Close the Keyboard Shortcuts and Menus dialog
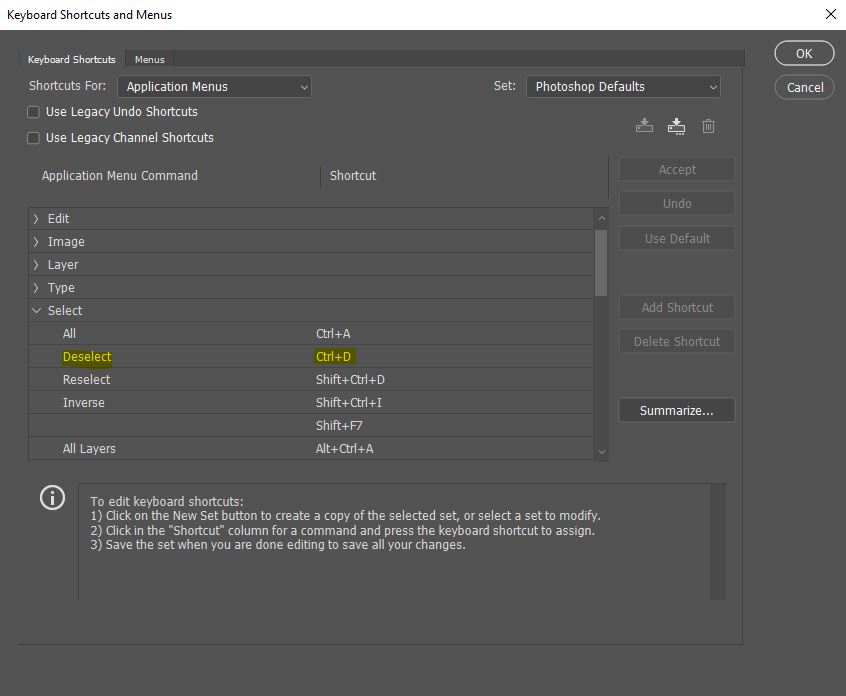Viewport: 846px width, 696px height. click(x=830, y=14)
